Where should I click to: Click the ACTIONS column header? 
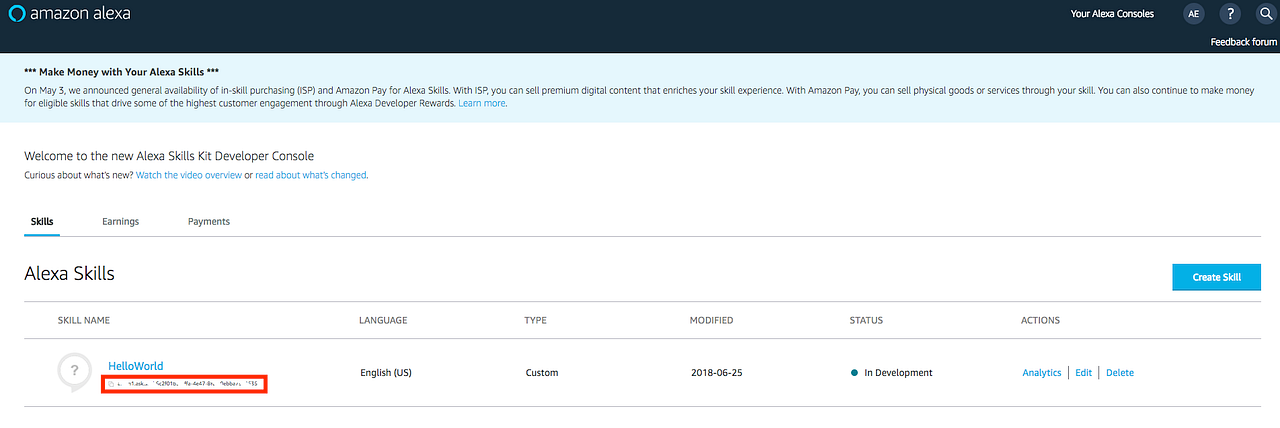pos(1040,321)
